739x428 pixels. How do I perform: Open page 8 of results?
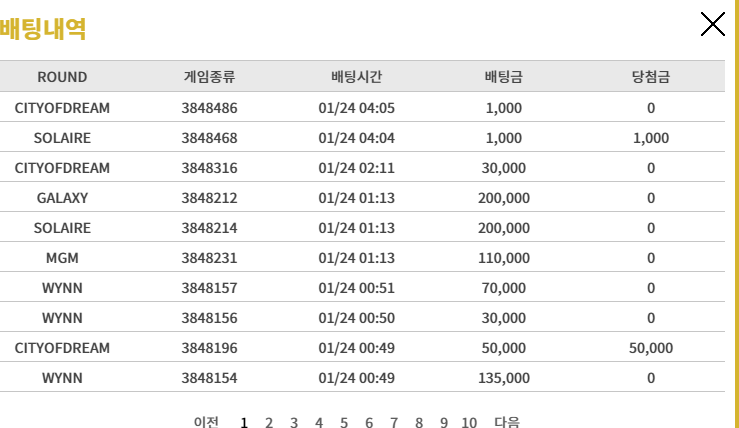(x=419, y=422)
